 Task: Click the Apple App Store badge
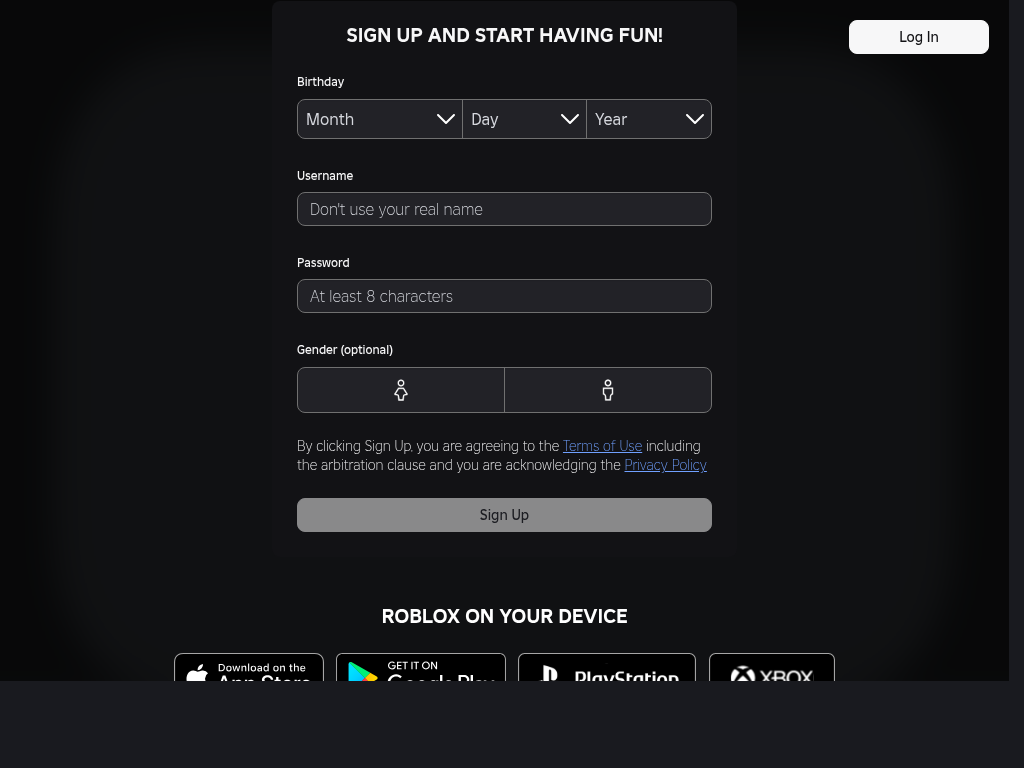pyautogui.click(x=249, y=669)
